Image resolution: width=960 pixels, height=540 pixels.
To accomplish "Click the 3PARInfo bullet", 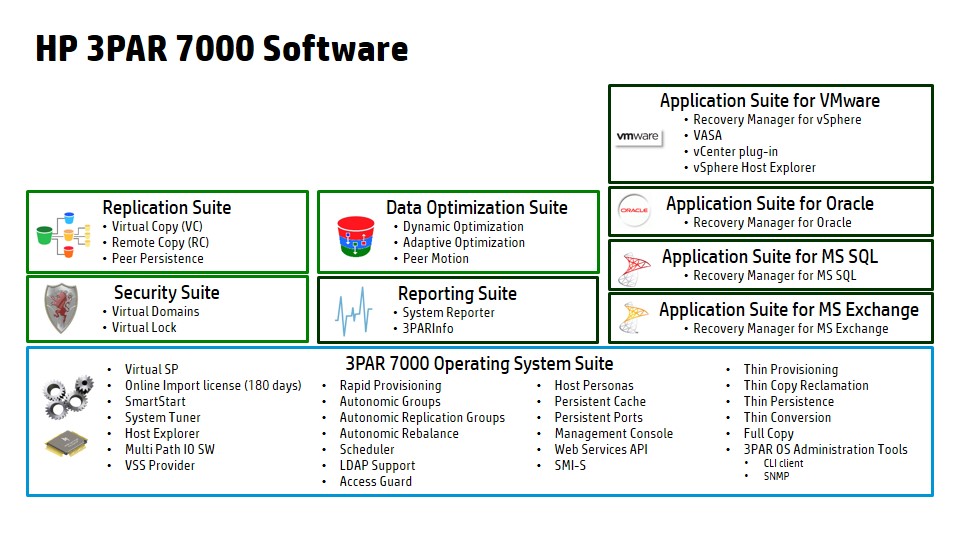I will point(428,328).
